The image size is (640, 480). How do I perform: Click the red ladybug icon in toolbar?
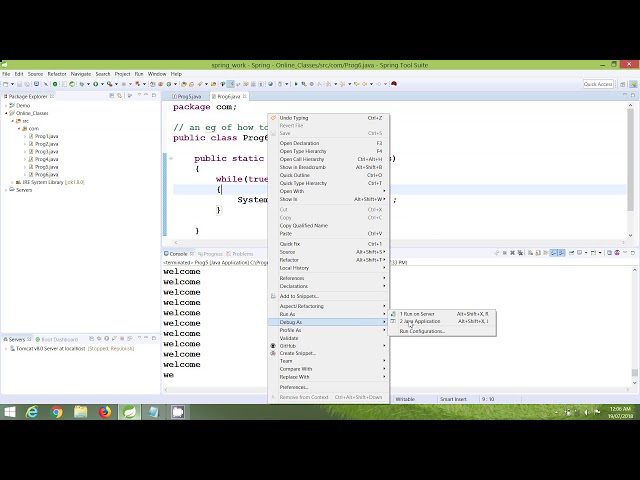coord(394,84)
